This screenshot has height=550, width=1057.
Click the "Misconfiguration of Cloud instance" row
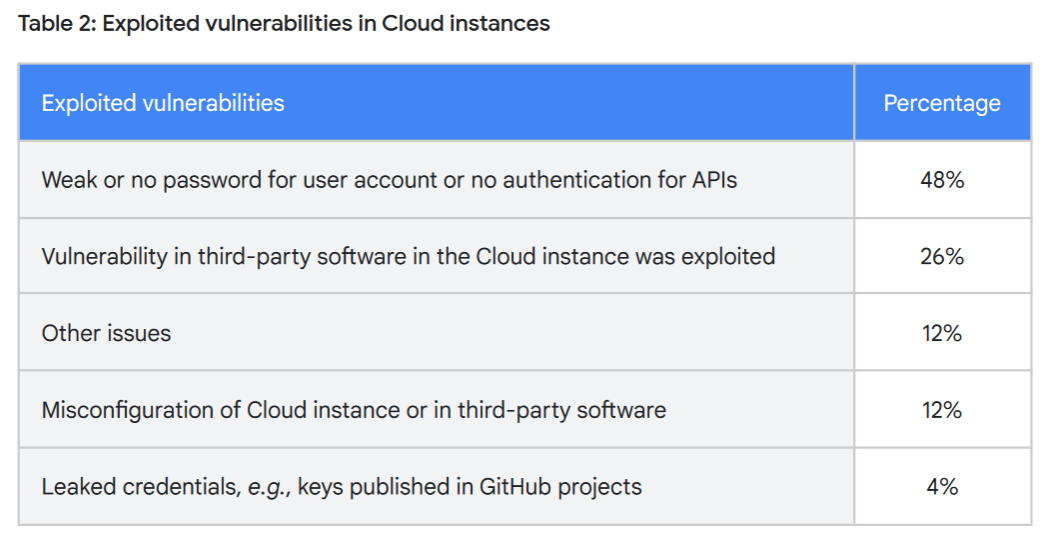436,410
